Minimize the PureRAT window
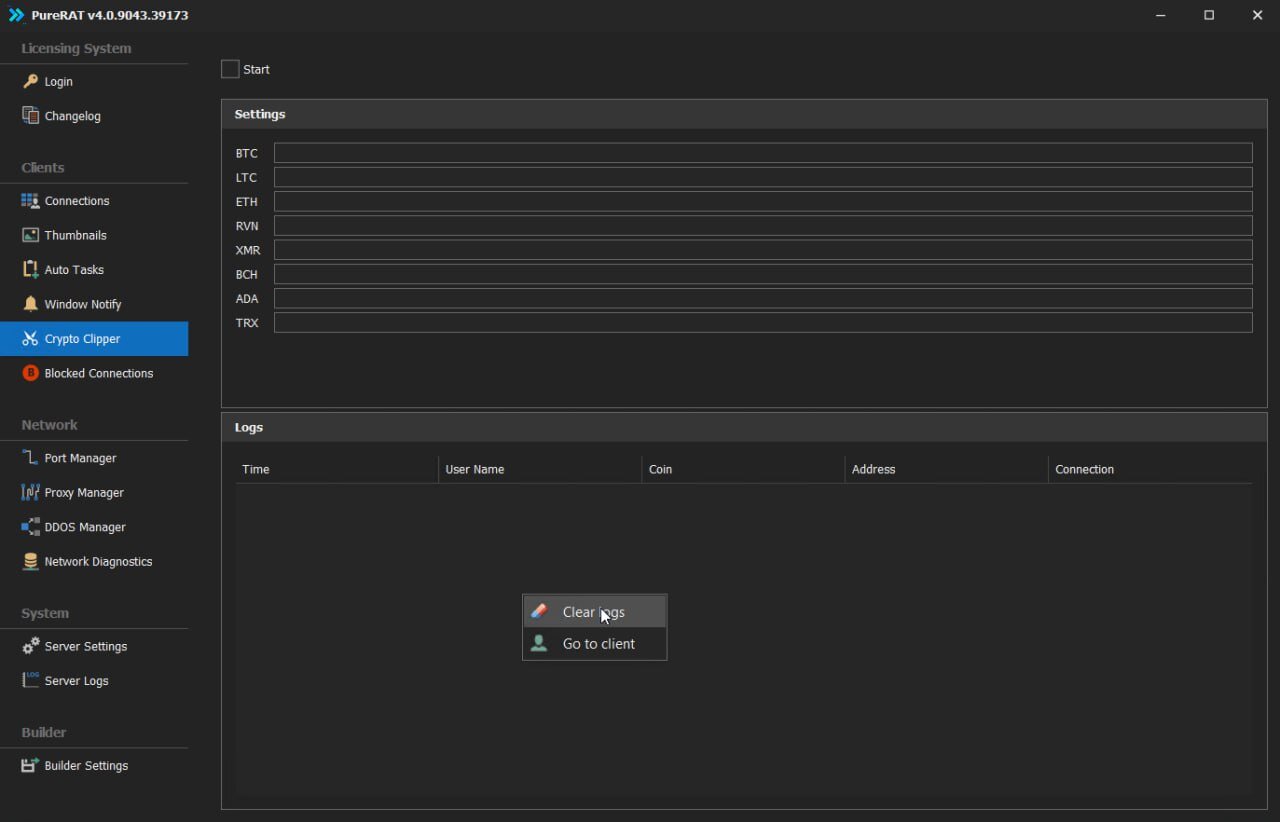The height and width of the screenshot is (822, 1280). [x=1161, y=15]
